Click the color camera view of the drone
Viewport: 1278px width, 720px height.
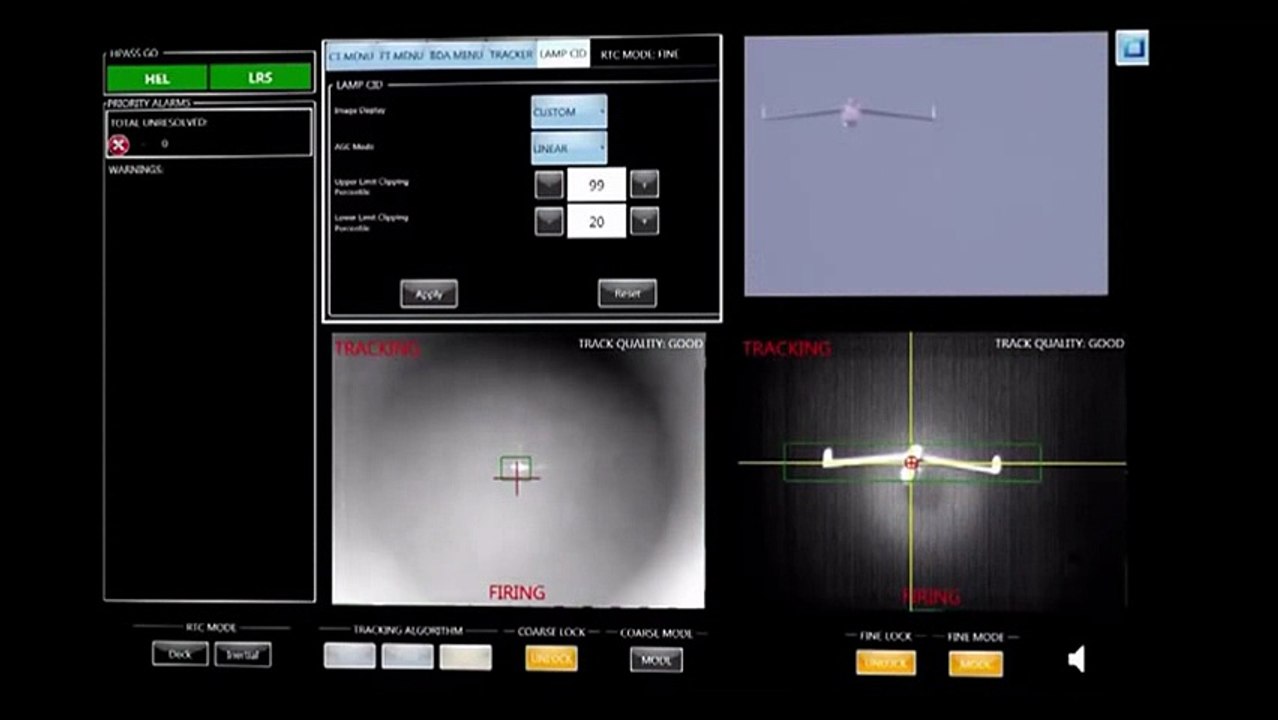coord(926,166)
